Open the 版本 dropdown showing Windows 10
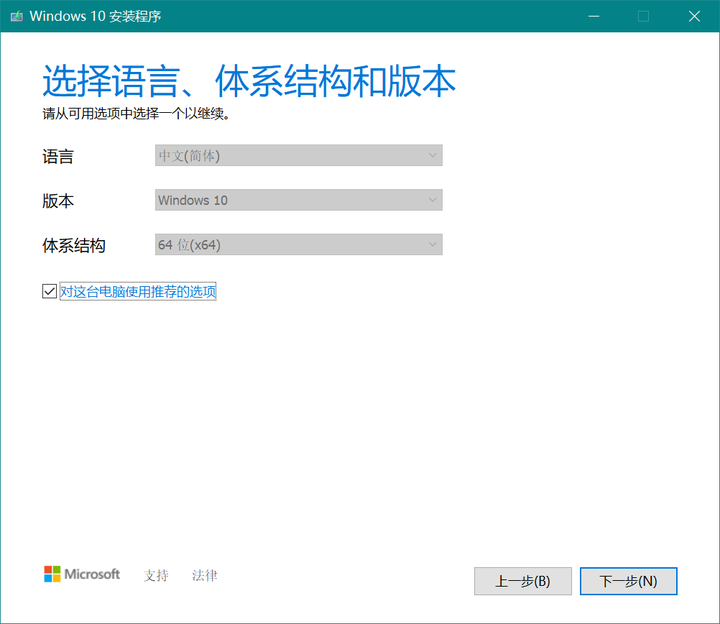Screen dimensions: 720x624 298,200
